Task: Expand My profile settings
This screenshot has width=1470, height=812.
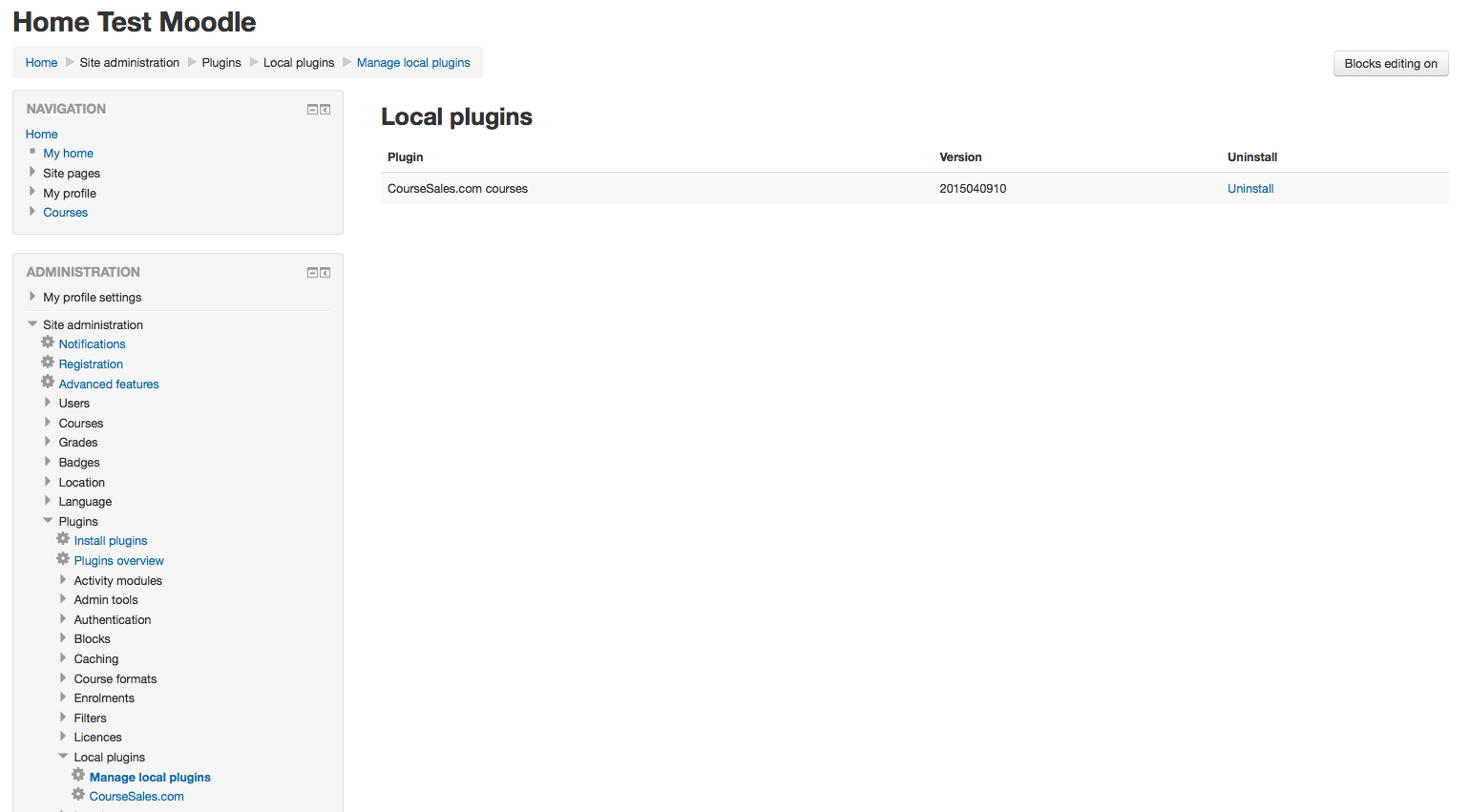Action: pyautogui.click(x=32, y=297)
